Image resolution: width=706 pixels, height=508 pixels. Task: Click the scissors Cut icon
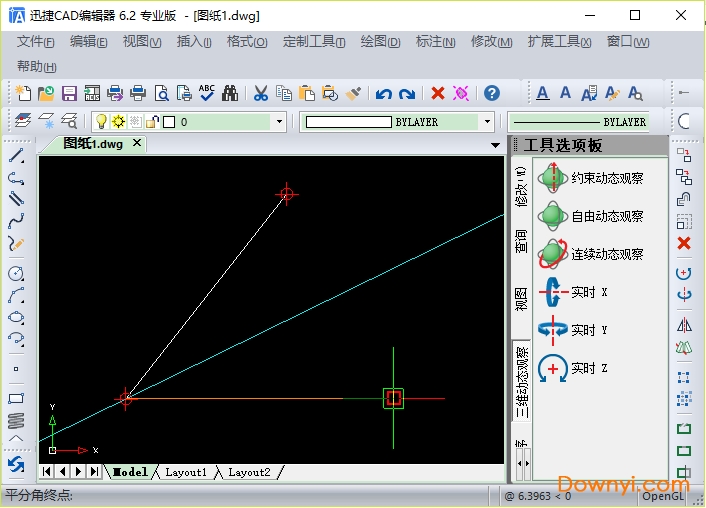260,93
